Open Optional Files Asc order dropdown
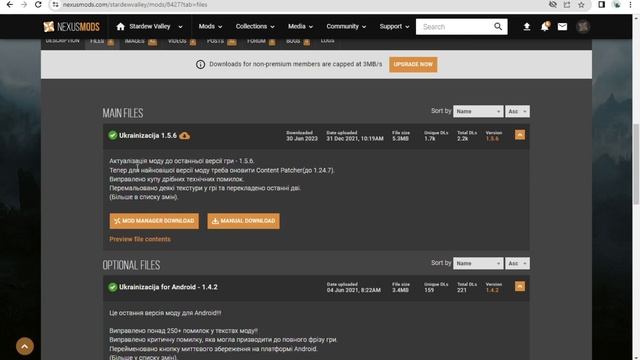 (x=517, y=263)
